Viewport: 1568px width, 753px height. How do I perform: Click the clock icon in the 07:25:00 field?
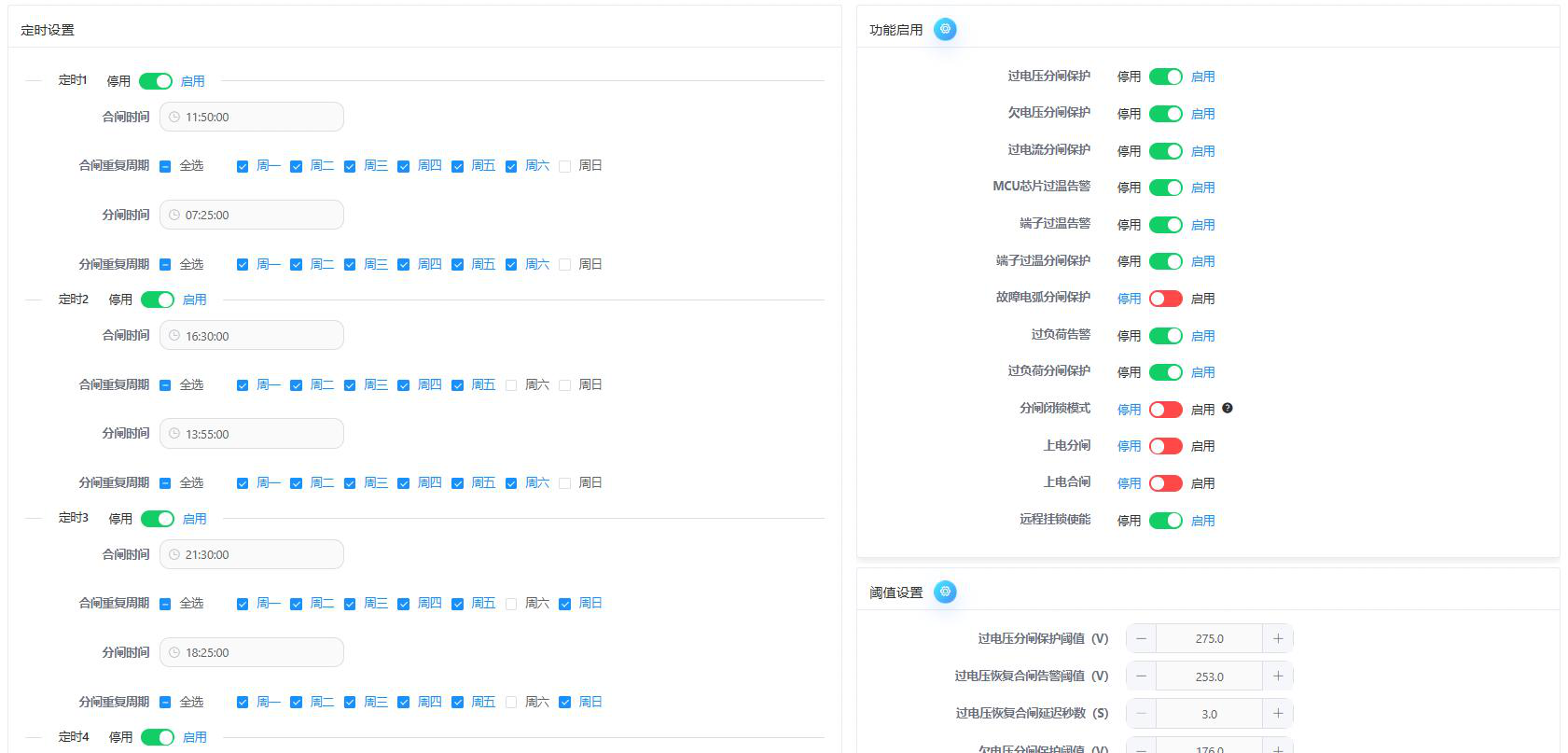click(x=174, y=215)
